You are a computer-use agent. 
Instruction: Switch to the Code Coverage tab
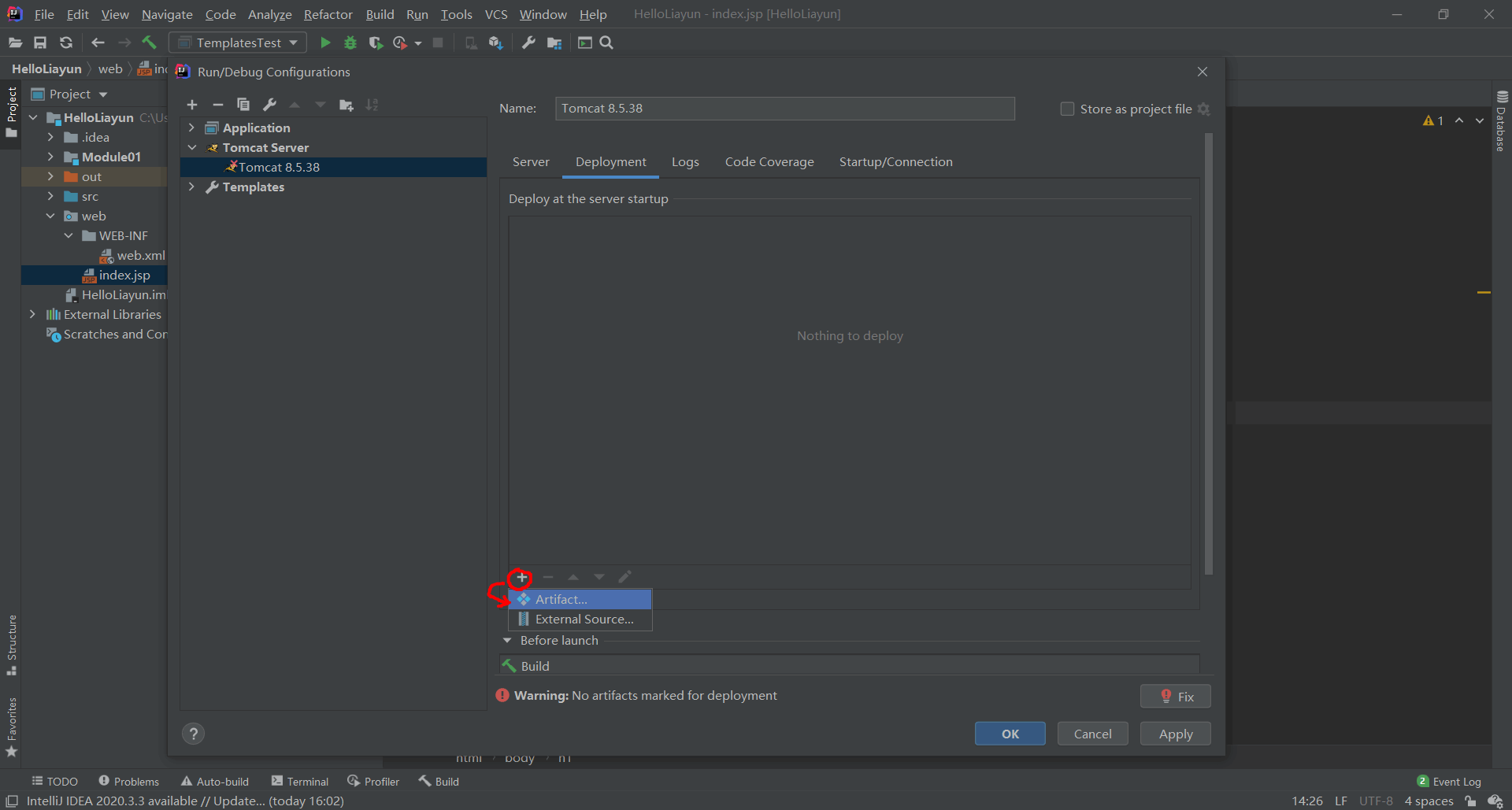pos(769,161)
